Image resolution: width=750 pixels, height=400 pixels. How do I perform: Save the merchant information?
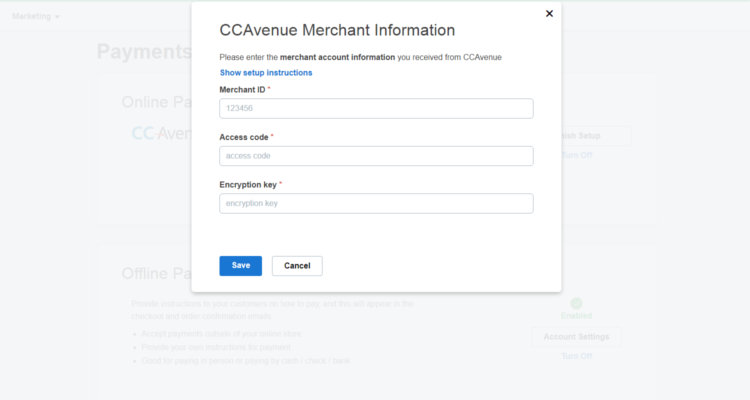[x=241, y=266]
